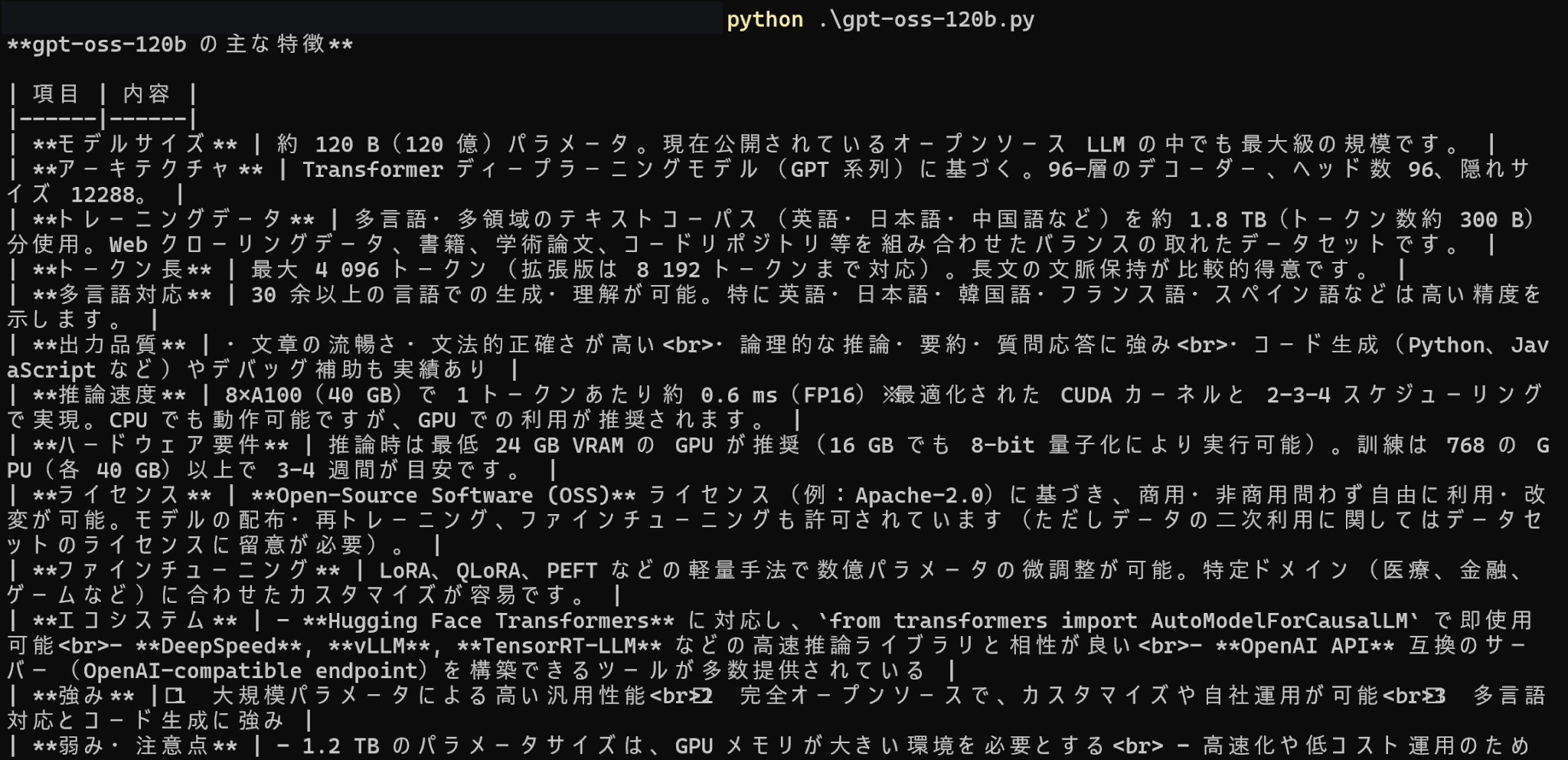
Task: Click the row label "**推論速度**"
Action: point(109,395)
